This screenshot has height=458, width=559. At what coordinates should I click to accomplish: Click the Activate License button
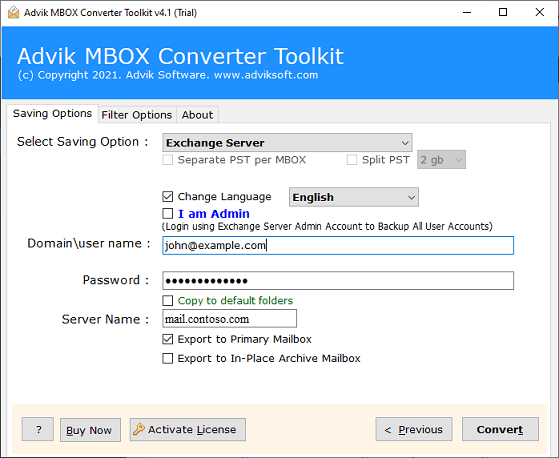click(x=188, y=429)
